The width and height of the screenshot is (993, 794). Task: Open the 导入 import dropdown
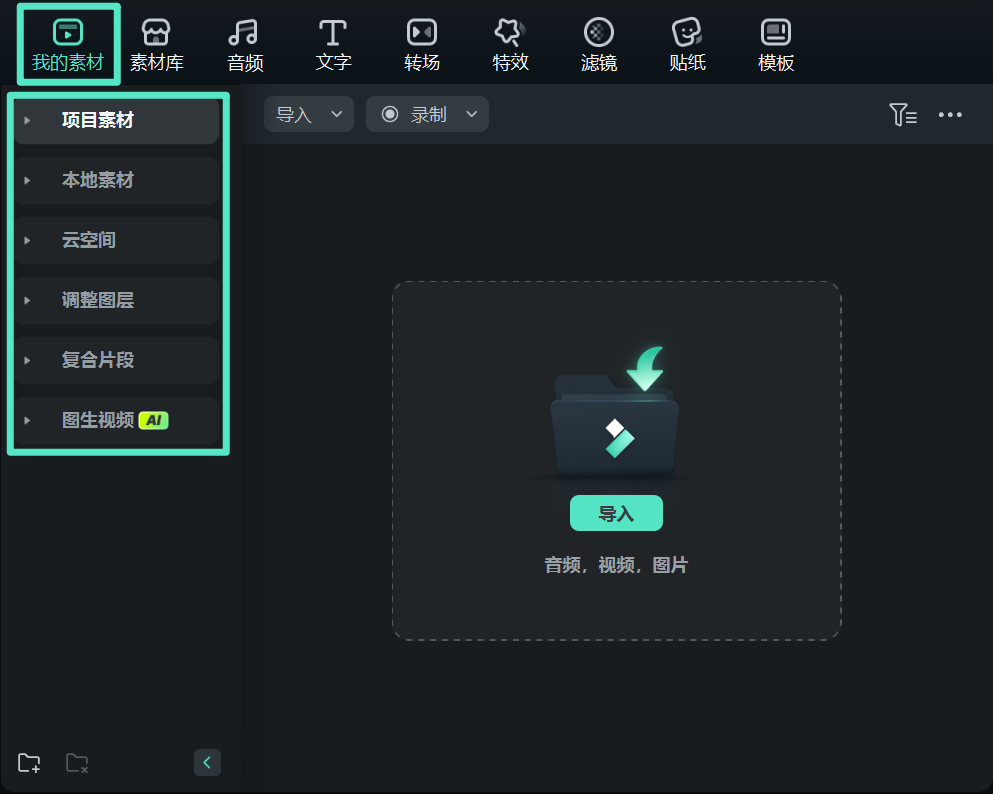(x=309, y=115)
